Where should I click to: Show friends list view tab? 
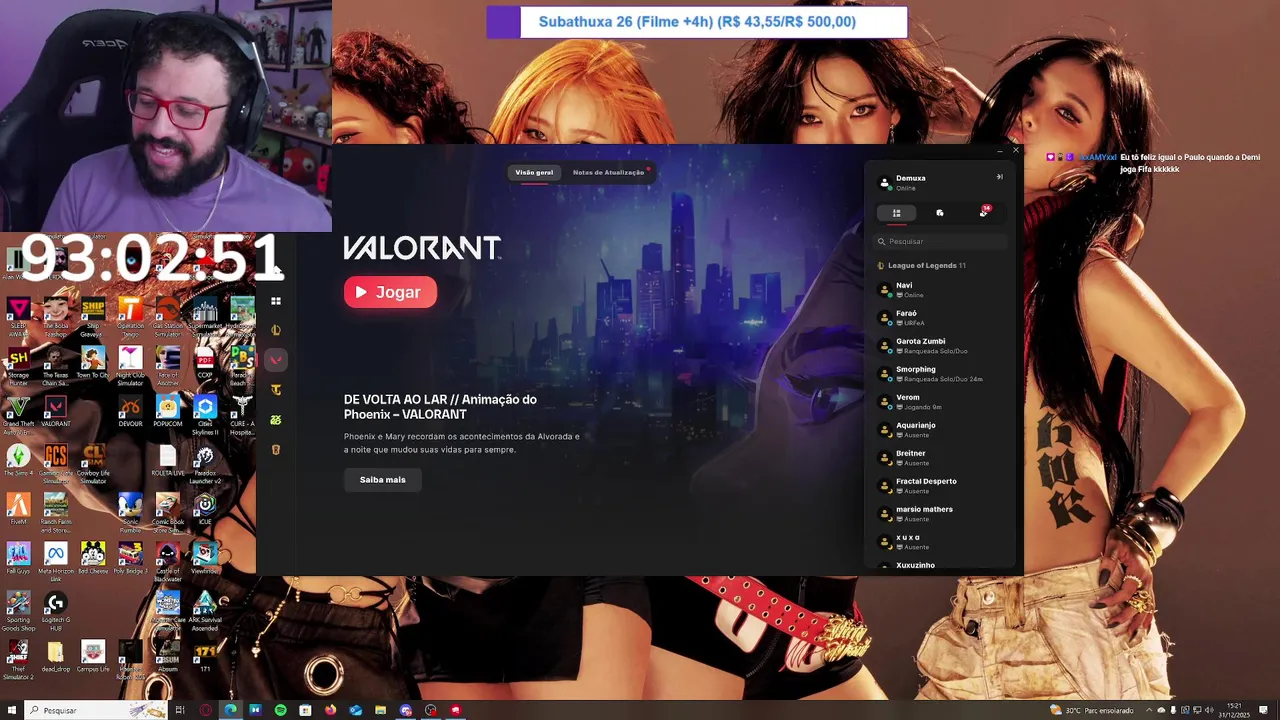tap(897, 213)
